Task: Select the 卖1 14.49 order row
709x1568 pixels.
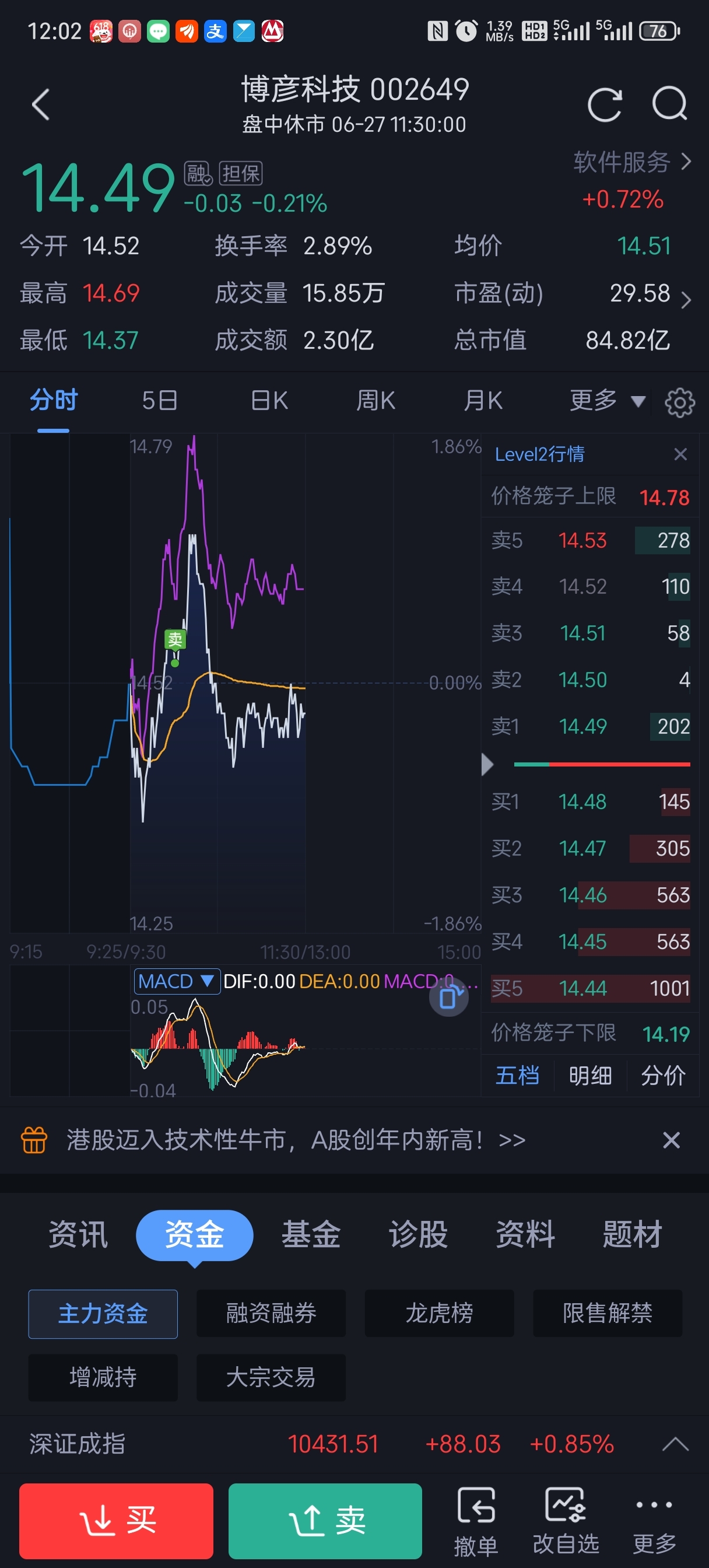Action: [x=590, y=726]
